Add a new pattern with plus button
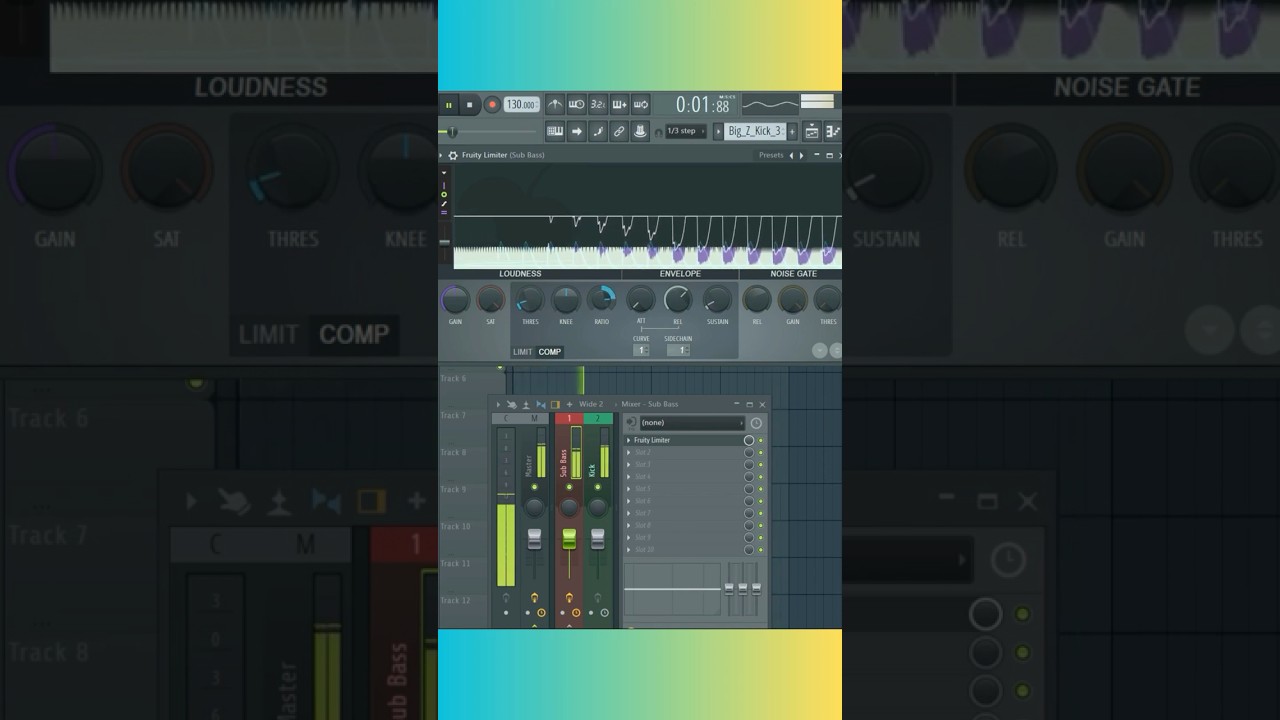This screenshot has height=720, width=1280. click(x=793, y=131)
